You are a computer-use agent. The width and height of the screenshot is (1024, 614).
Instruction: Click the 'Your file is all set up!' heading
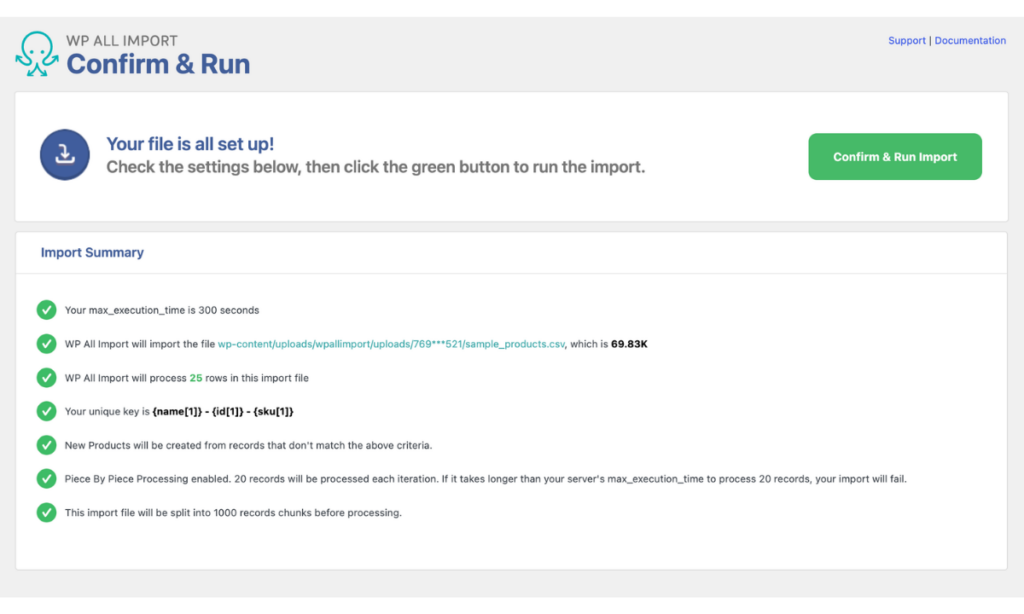(x=190, y=144)
